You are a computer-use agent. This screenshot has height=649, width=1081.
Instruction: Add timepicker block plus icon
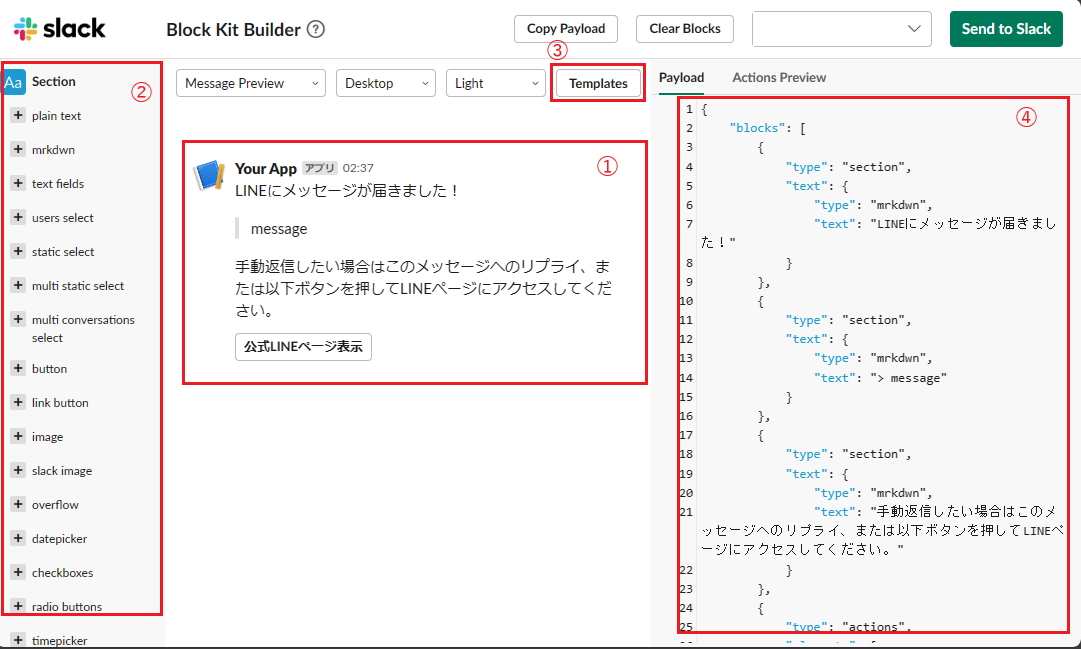coord(19,639)
